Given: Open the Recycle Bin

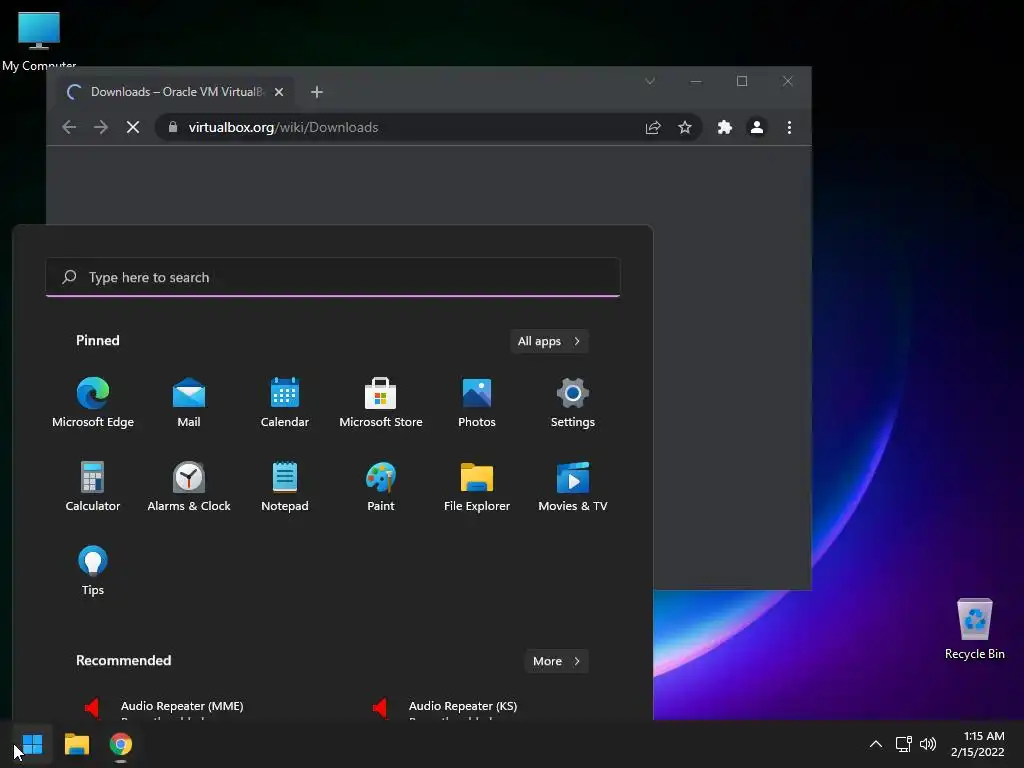Looking at the screenshot, I should [974, 629].
